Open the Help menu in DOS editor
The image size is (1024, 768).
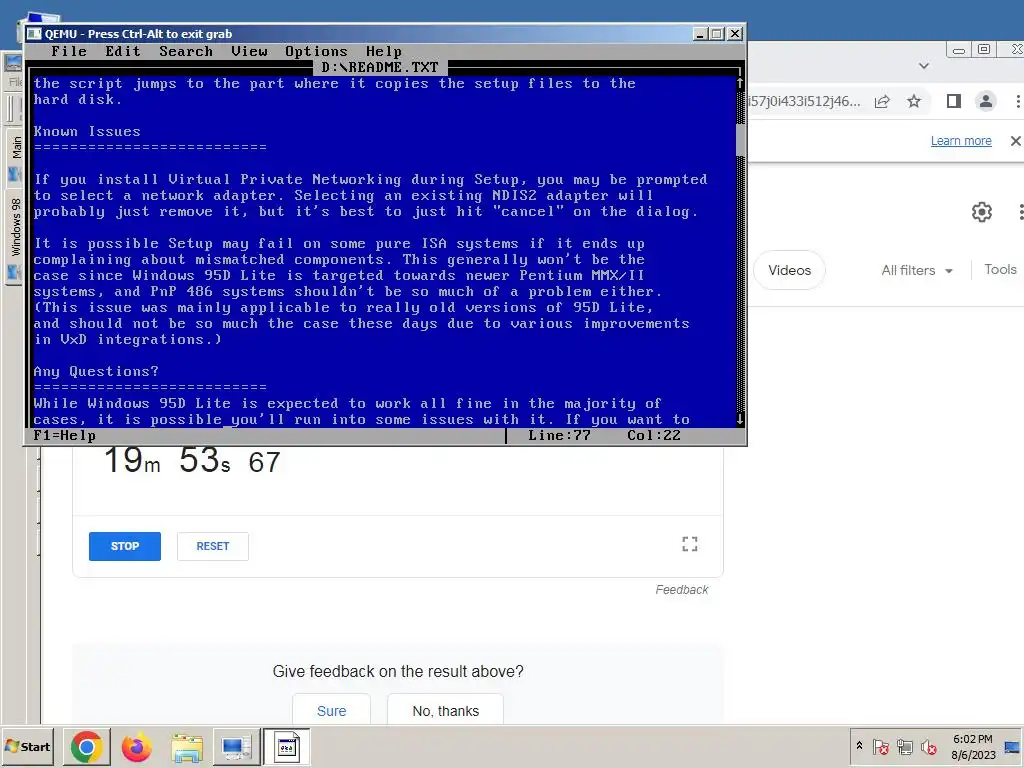(x=383, y=52)
